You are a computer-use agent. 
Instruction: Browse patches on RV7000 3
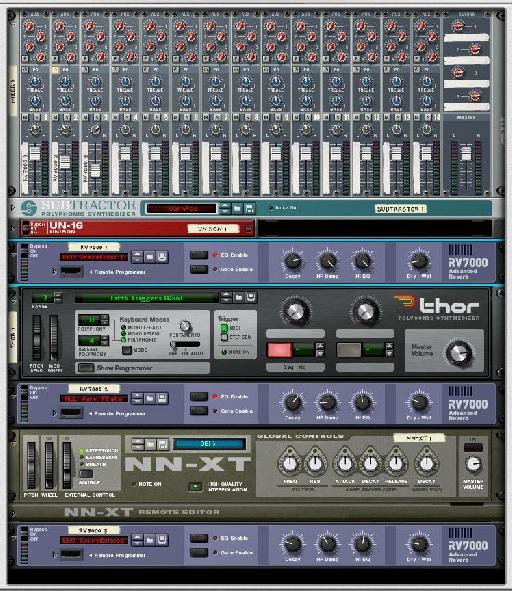click(x=150, y=540)
